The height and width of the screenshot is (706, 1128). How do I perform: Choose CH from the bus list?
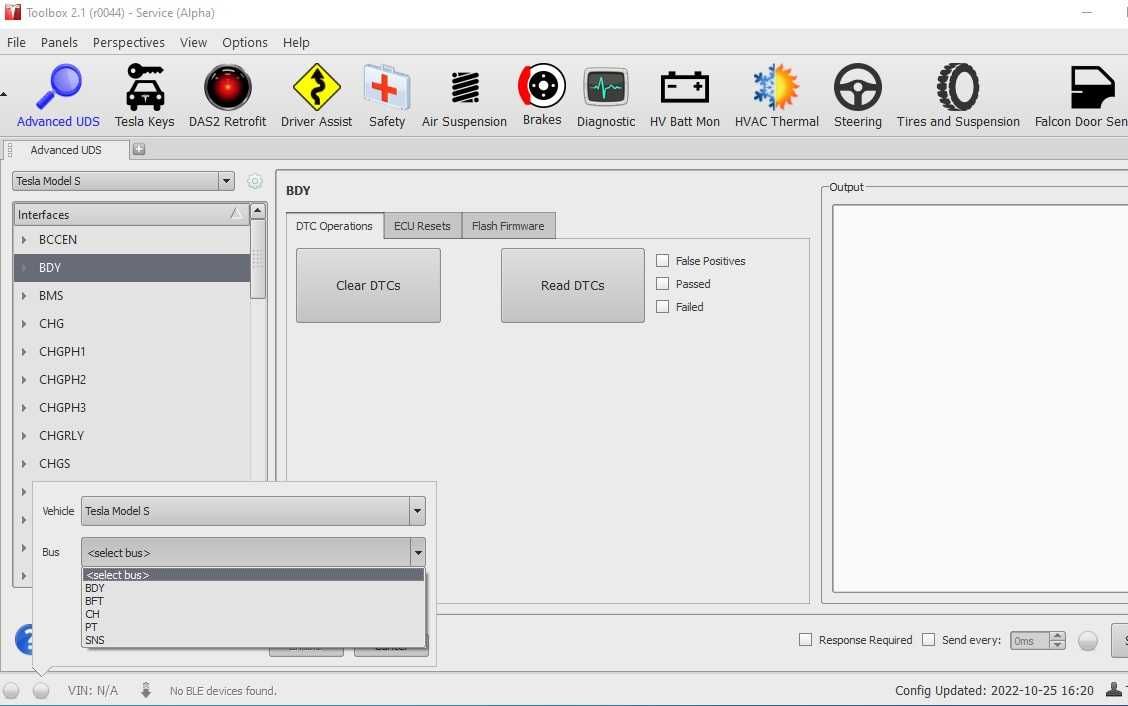coord(253,614)
